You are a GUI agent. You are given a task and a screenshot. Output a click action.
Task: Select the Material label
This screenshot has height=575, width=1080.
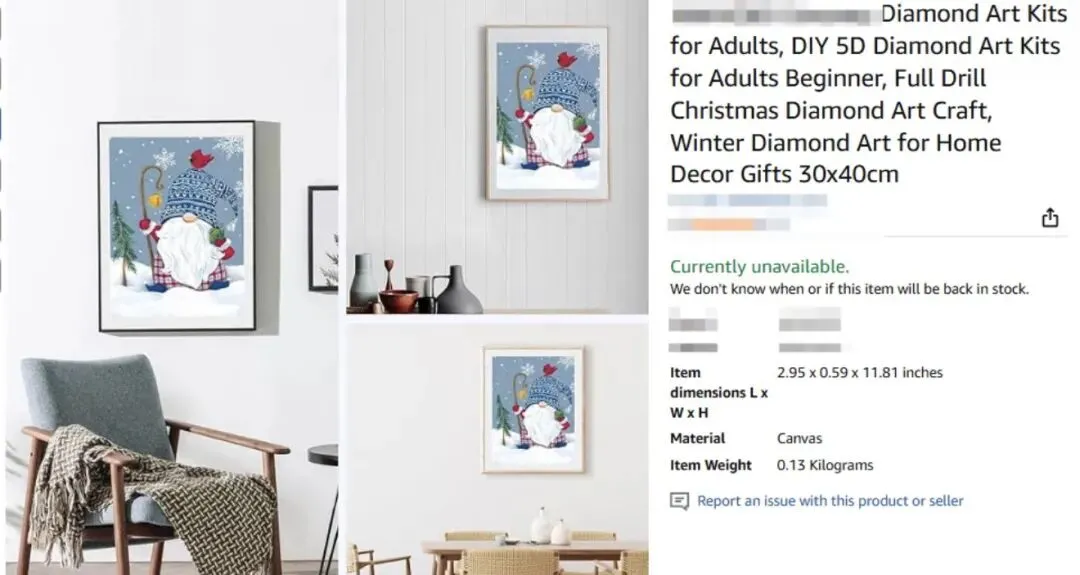point(697,438)
